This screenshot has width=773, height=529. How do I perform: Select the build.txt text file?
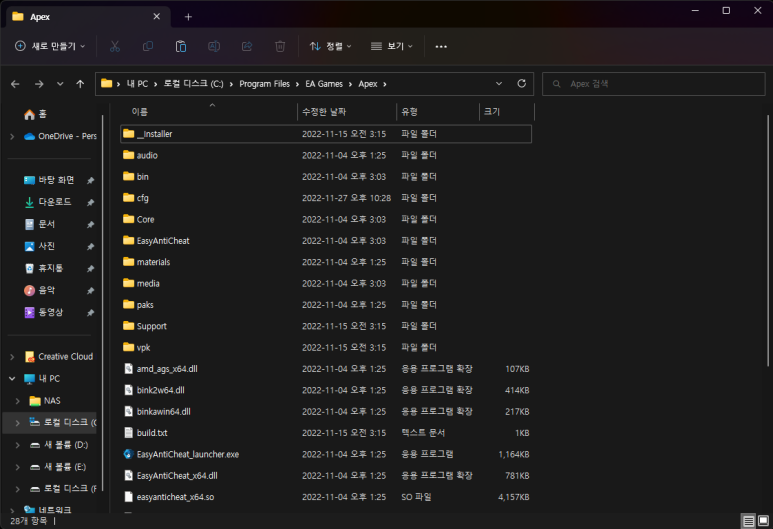[152, 433]
